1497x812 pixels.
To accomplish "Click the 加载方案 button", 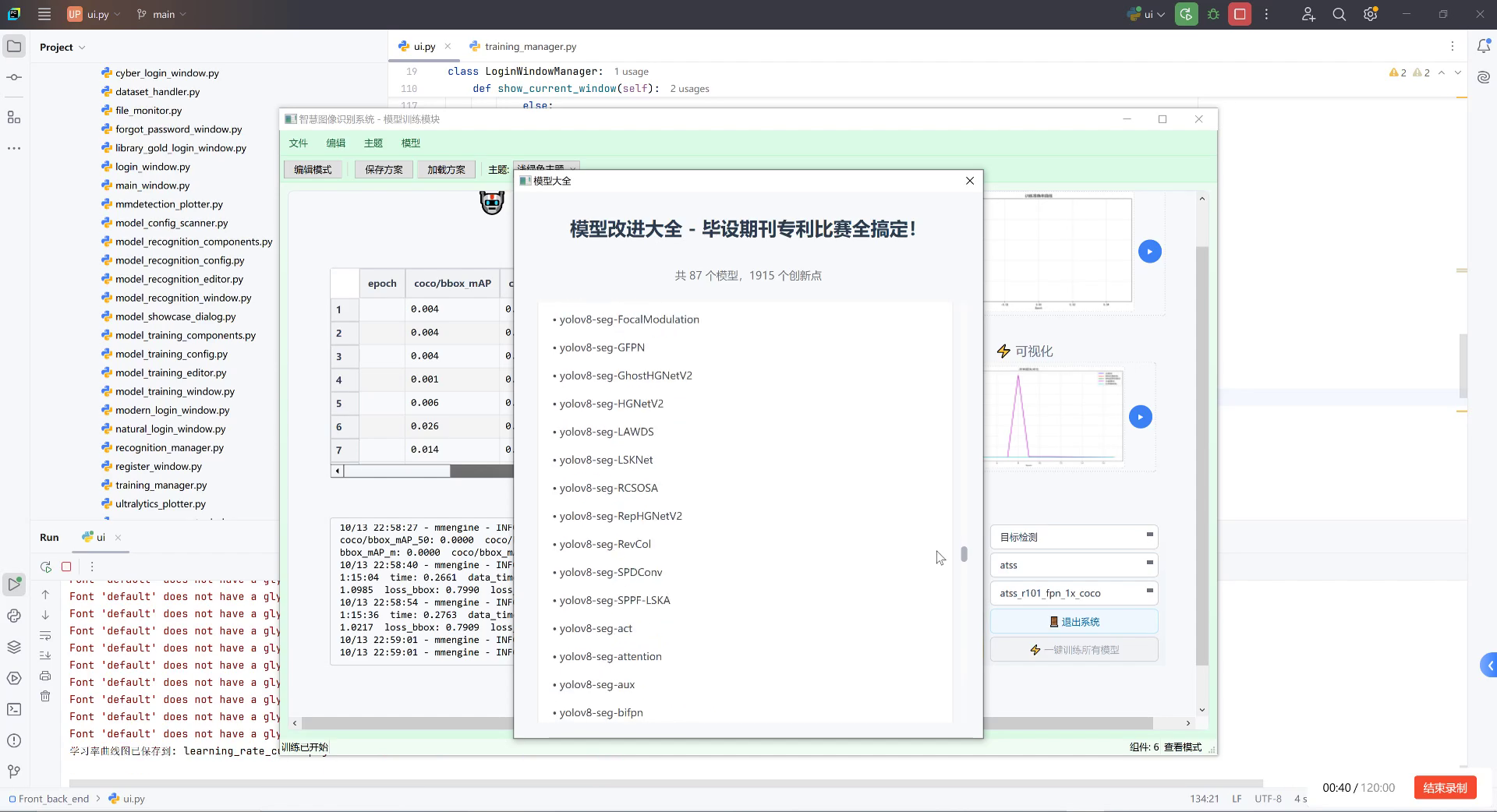I will pyautogui.click(x=446, y=169).
